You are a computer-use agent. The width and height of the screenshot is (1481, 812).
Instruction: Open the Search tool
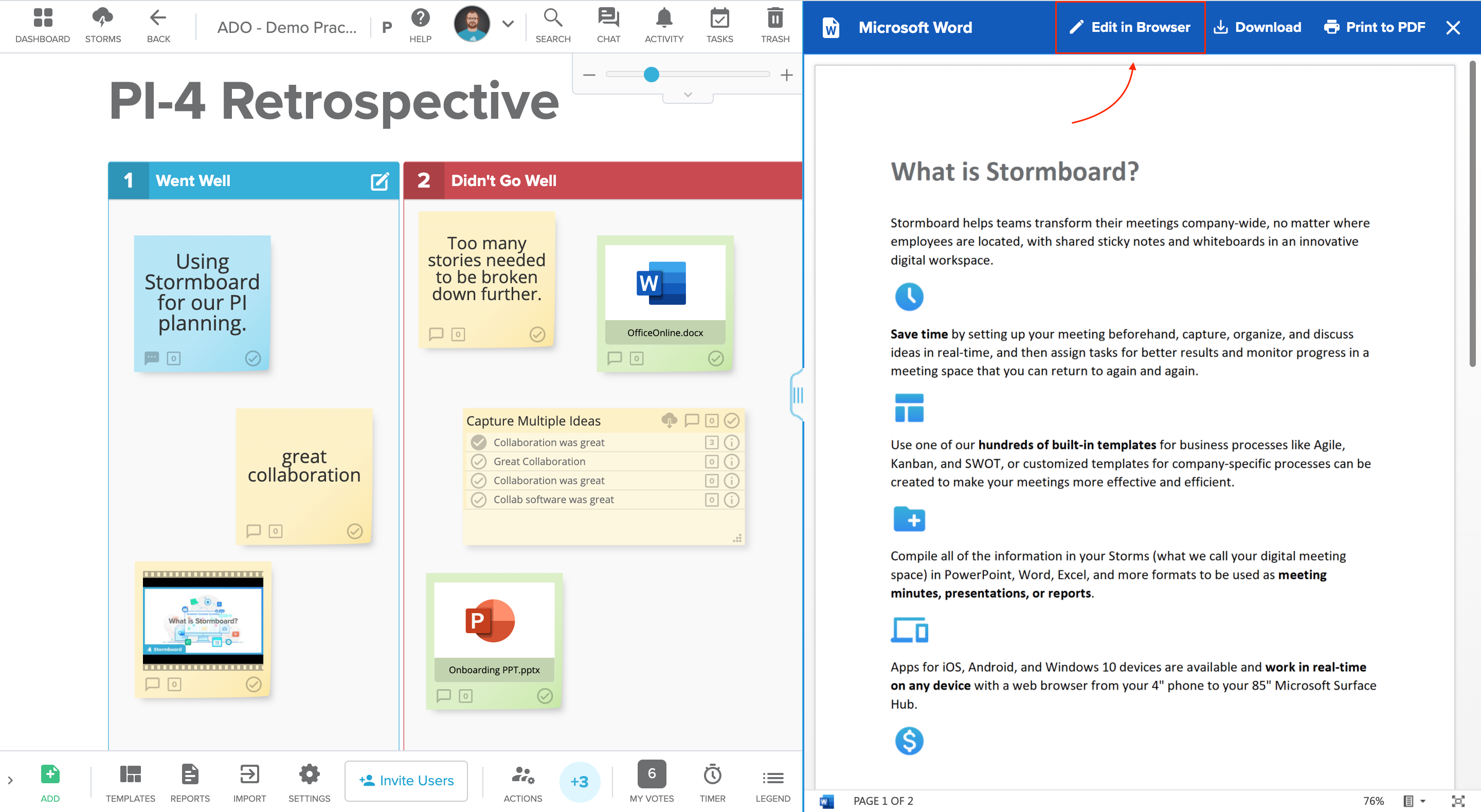pyautogui.click(x=552, y=25)
